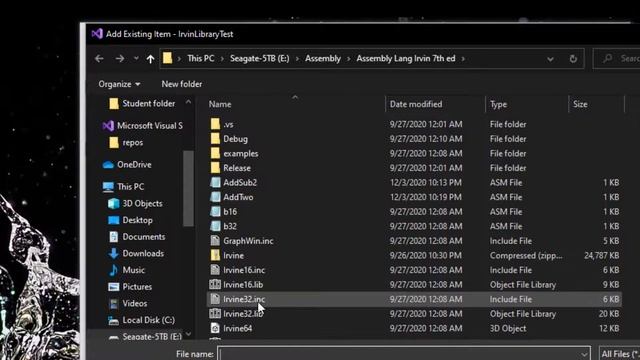
Task: Click the Back navigation arrow
Action: tap(99, 59)
